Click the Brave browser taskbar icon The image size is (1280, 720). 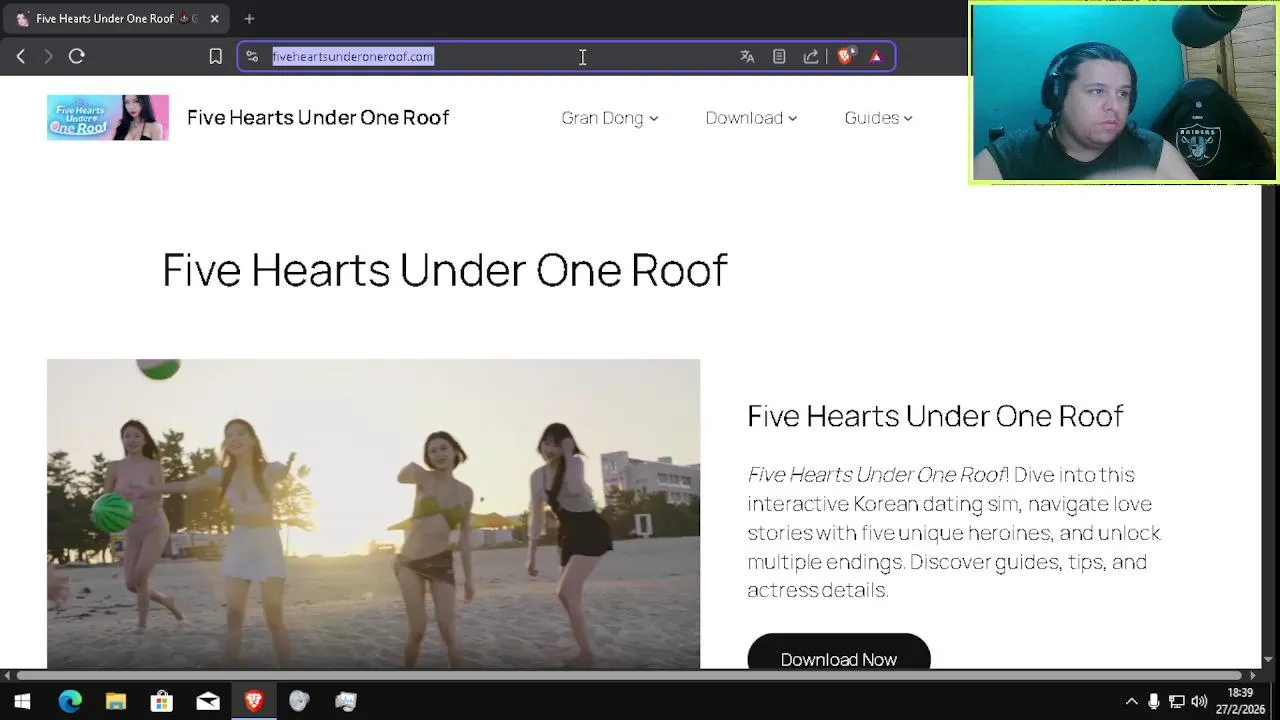click(254, 701)
